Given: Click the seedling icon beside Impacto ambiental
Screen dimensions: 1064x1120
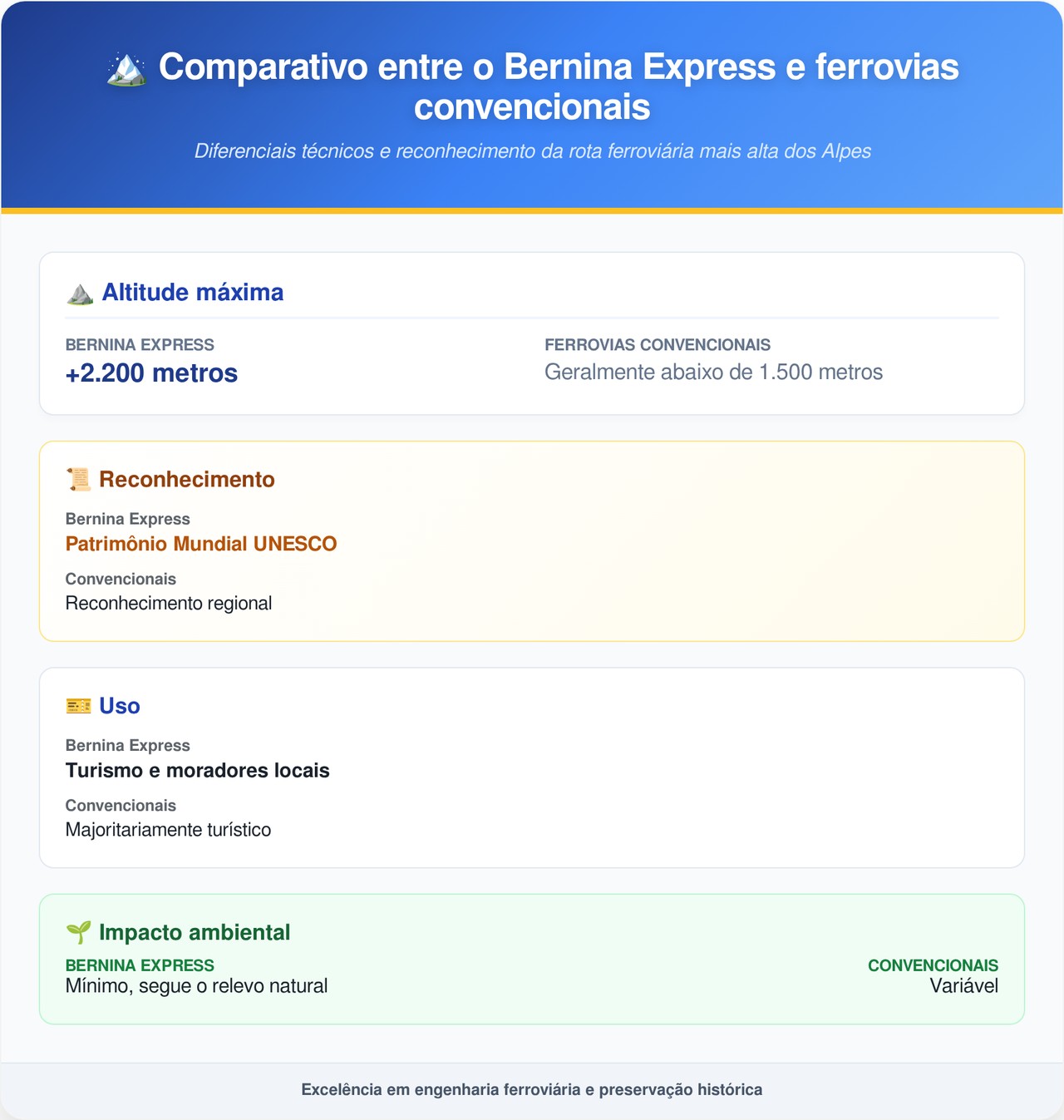Looking at the screenshot, I should [78, 933].
